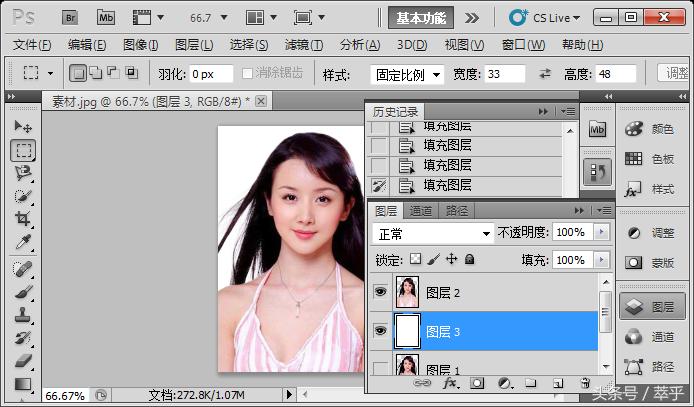Open Mini Bridge from top bar
The height and width of the screenshot is (407, 694).
tap(106, 18)
